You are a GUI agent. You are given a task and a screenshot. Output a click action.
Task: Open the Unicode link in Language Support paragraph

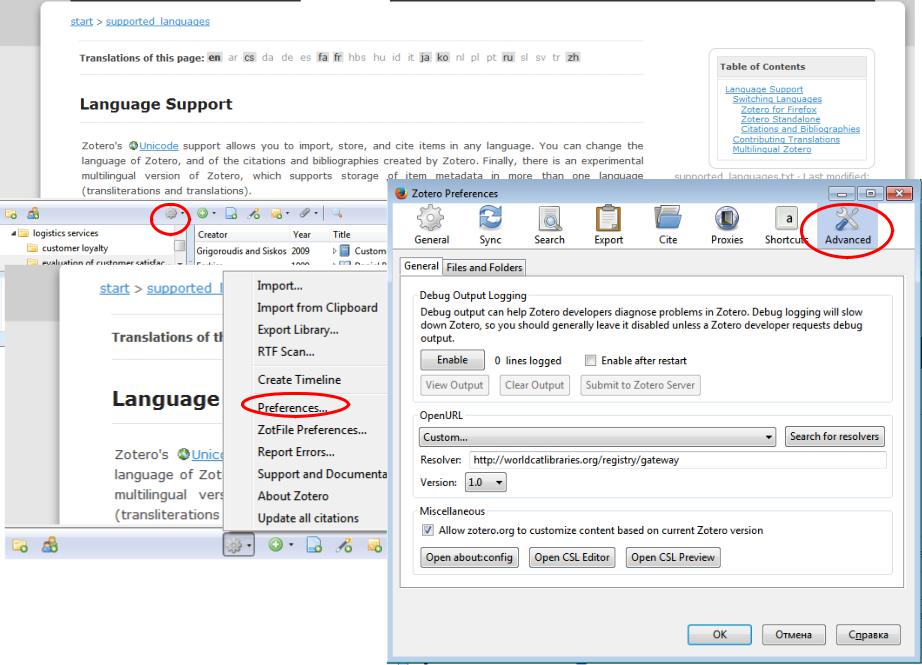click(158, 146)
